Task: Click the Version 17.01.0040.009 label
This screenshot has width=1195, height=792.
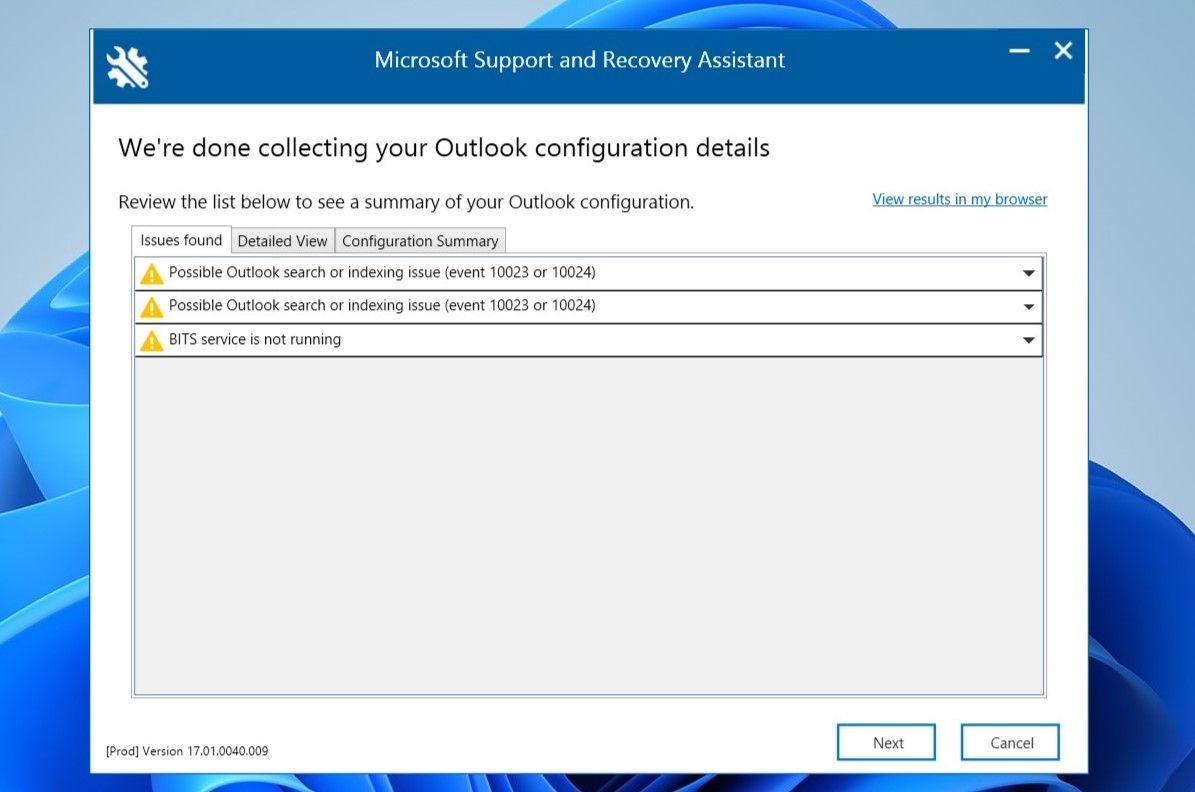Action: point(187,751)
